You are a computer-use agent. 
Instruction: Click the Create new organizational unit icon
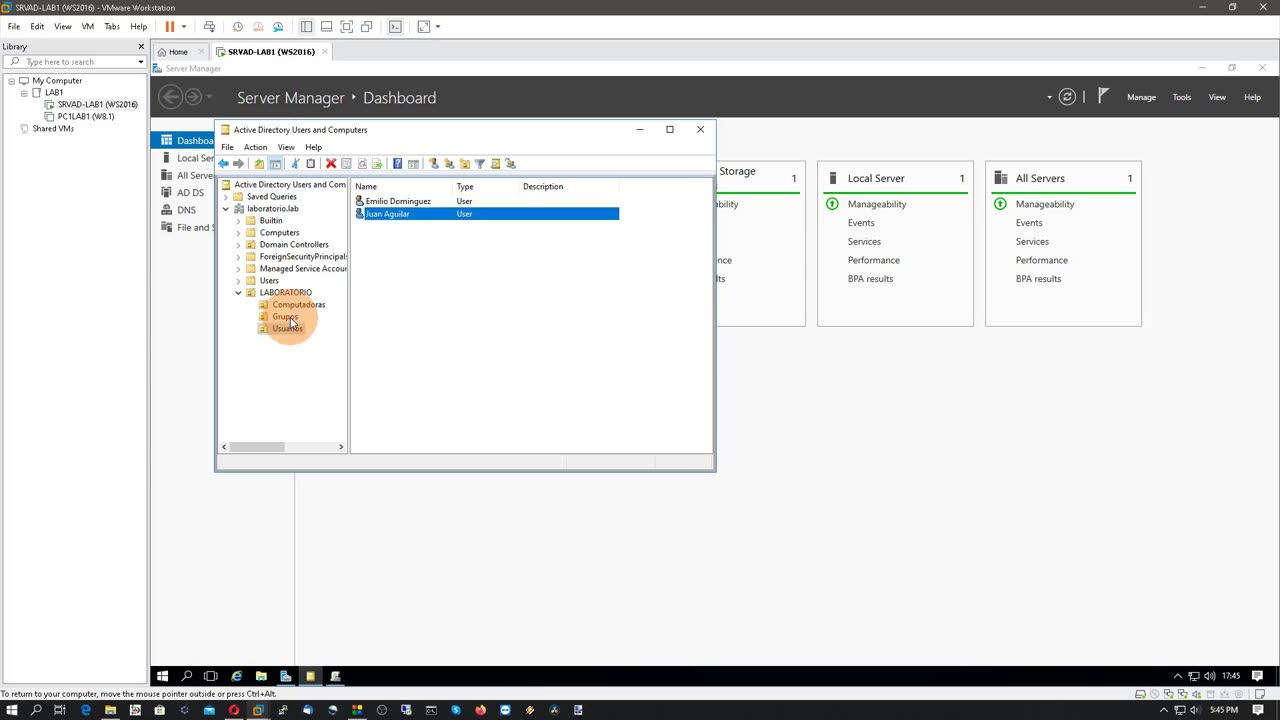[464, 164]
